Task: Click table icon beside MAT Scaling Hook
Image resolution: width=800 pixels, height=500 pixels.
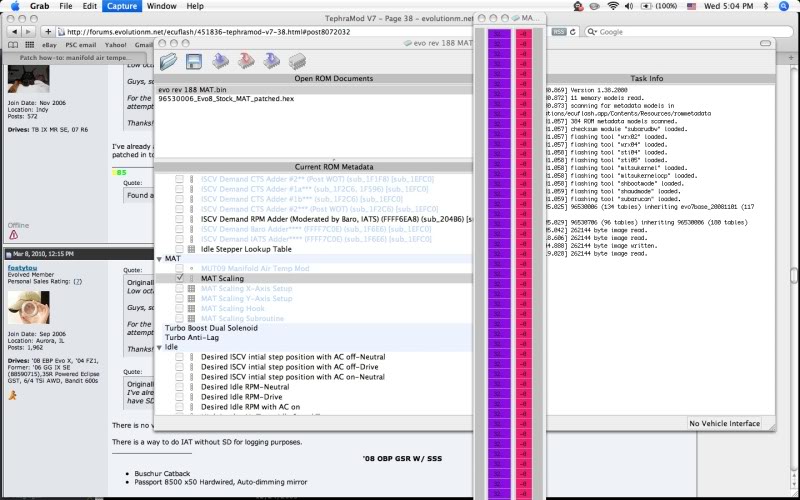Action: [191, 309]
